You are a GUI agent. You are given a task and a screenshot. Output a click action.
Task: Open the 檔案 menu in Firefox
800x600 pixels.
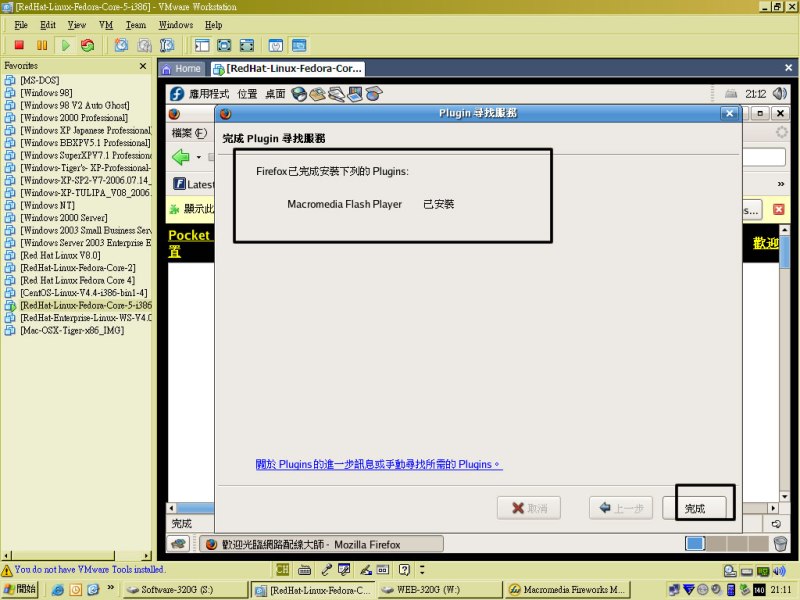click(x=189, y=133)
